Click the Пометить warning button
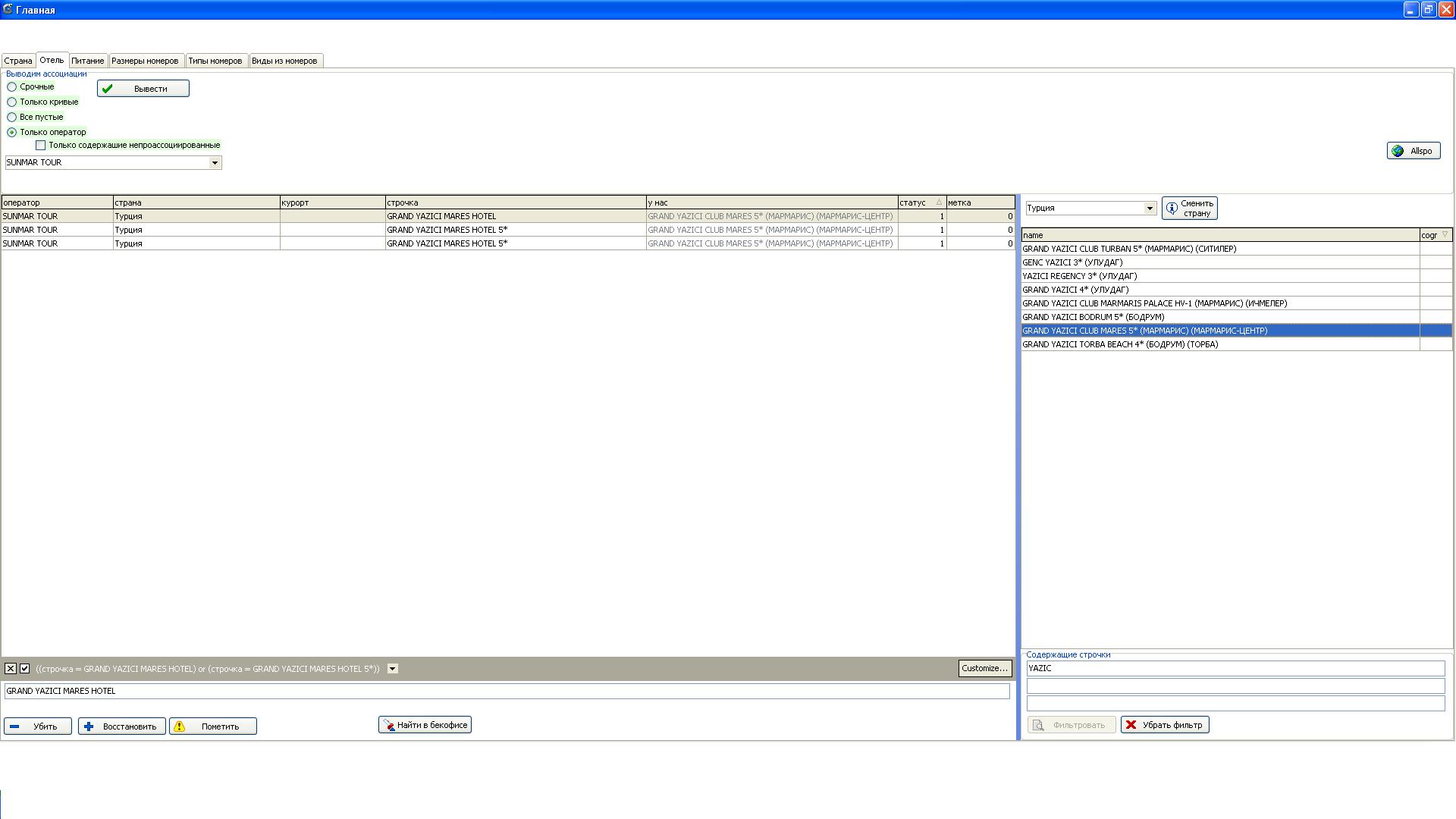This screenshot has width=1456, height=819. point(212,726)
